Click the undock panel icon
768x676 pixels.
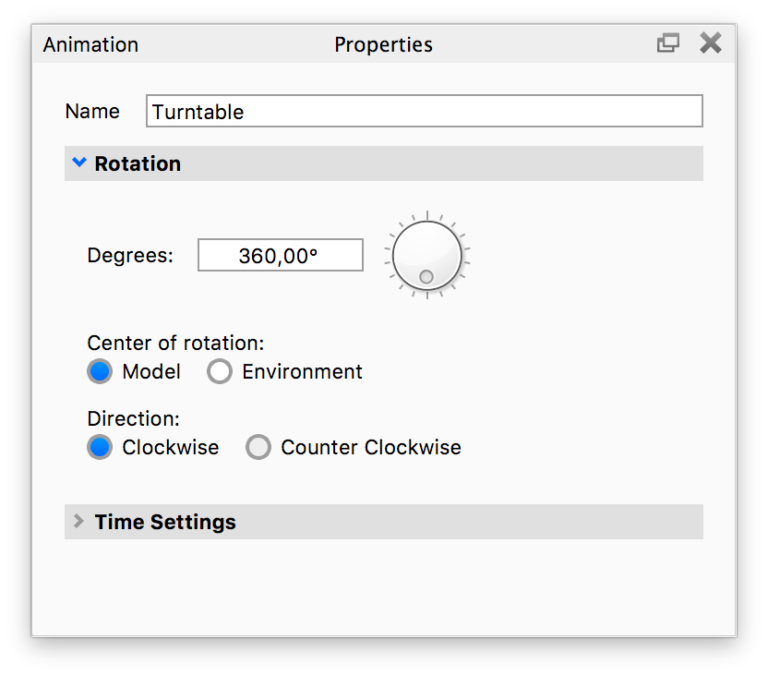[x=667, y=43]
